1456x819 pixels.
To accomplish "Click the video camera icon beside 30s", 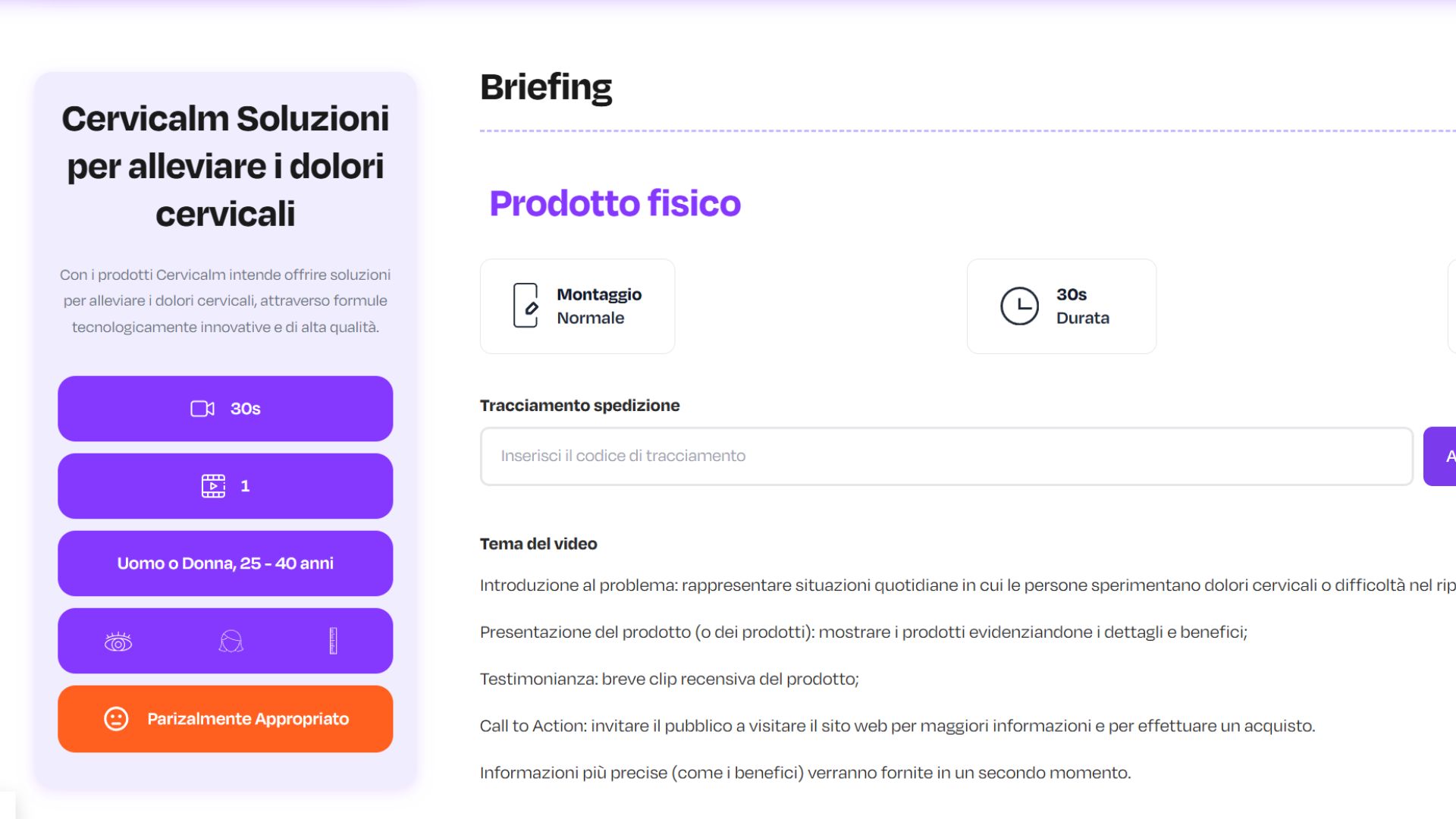I will 202,409.
